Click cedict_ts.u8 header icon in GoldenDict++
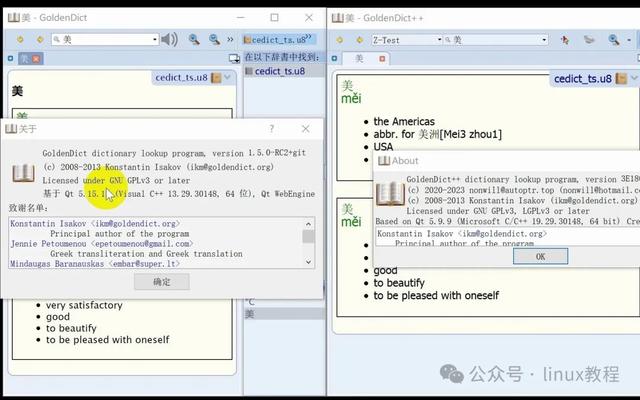Image resolution: width=640 pixels, height=400 pixels. tap(621, 79)
